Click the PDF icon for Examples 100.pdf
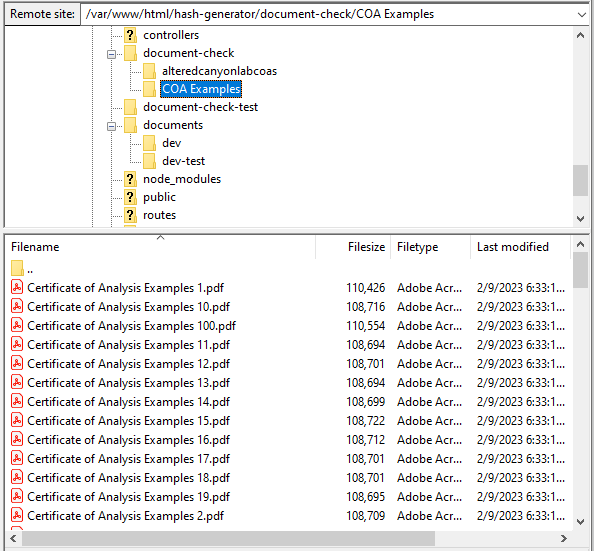Screen dimensions: 594x551 tap(17, 325)
